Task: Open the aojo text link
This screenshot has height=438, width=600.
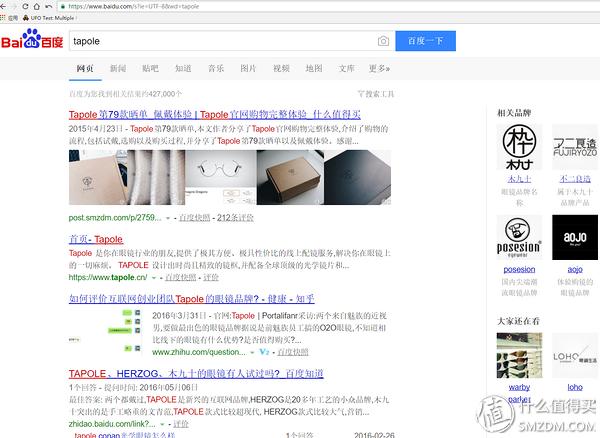Action: tap(575, 269)
